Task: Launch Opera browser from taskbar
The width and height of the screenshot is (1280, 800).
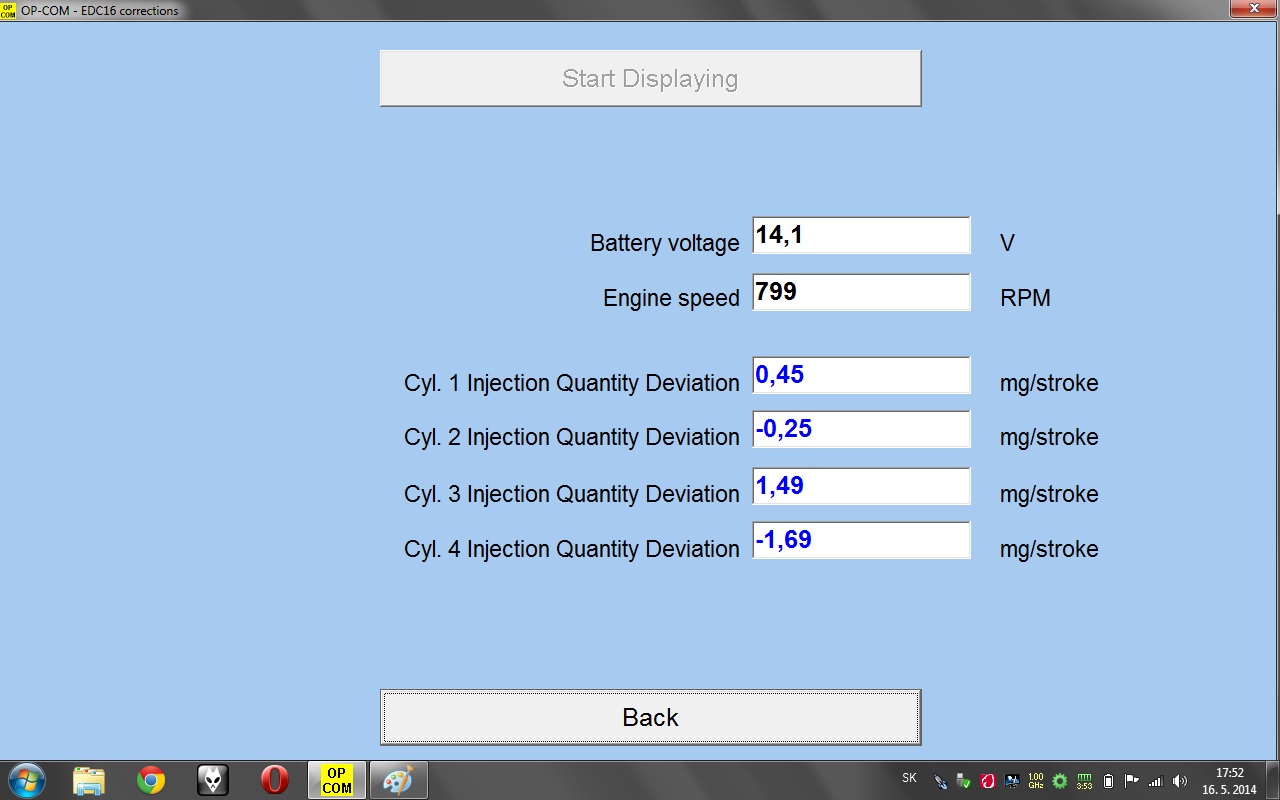Action: tap(275, 780)
